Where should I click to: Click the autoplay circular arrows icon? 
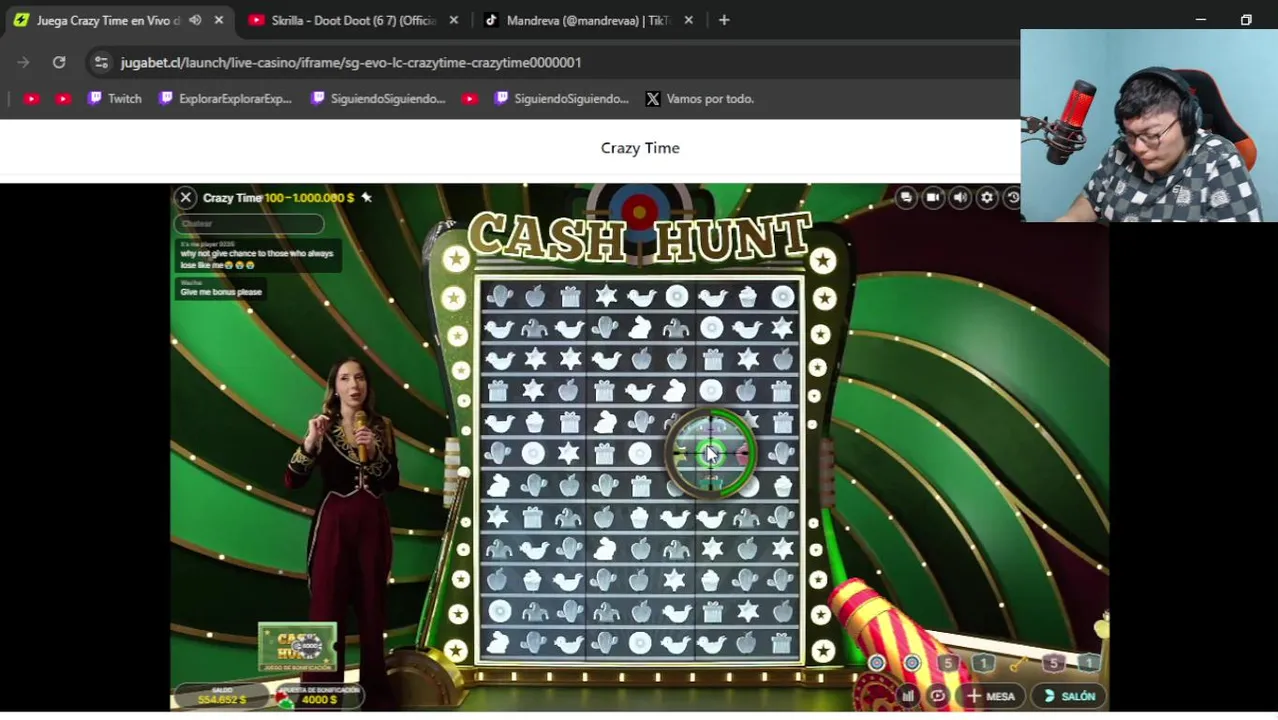[x=938, y=696]
